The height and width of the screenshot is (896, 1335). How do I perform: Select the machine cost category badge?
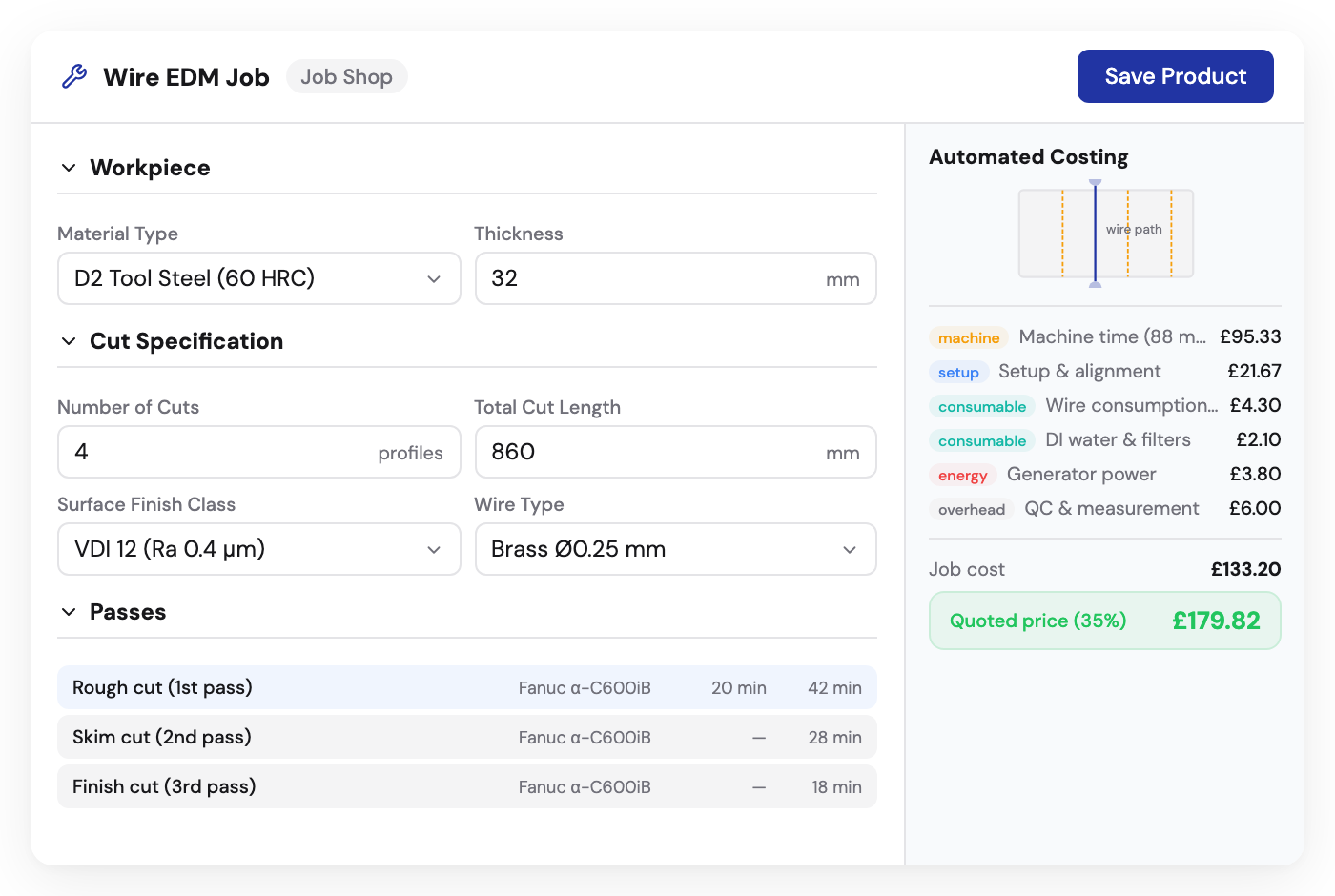968,337
